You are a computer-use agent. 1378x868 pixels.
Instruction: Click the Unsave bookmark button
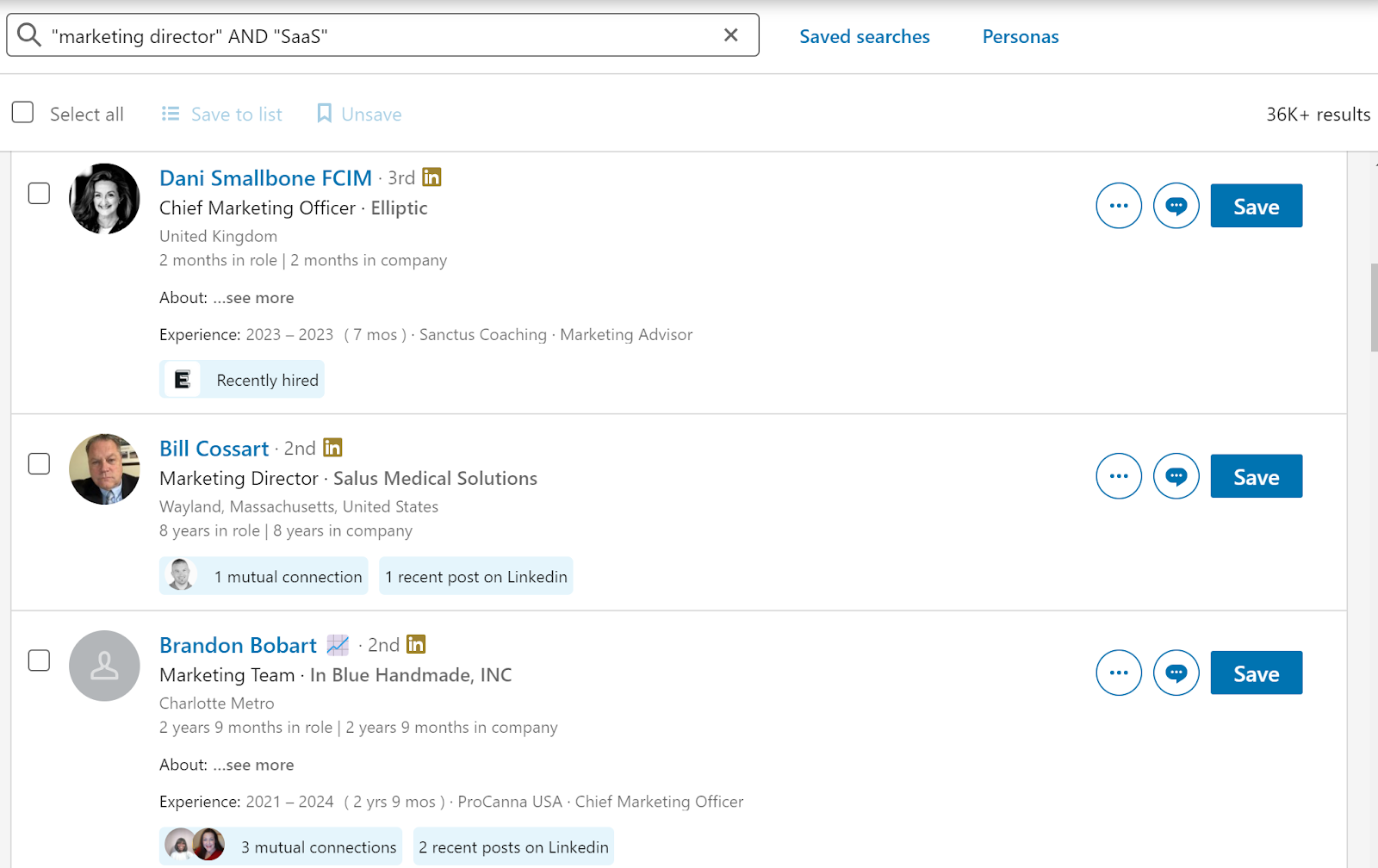pos(359,114)
